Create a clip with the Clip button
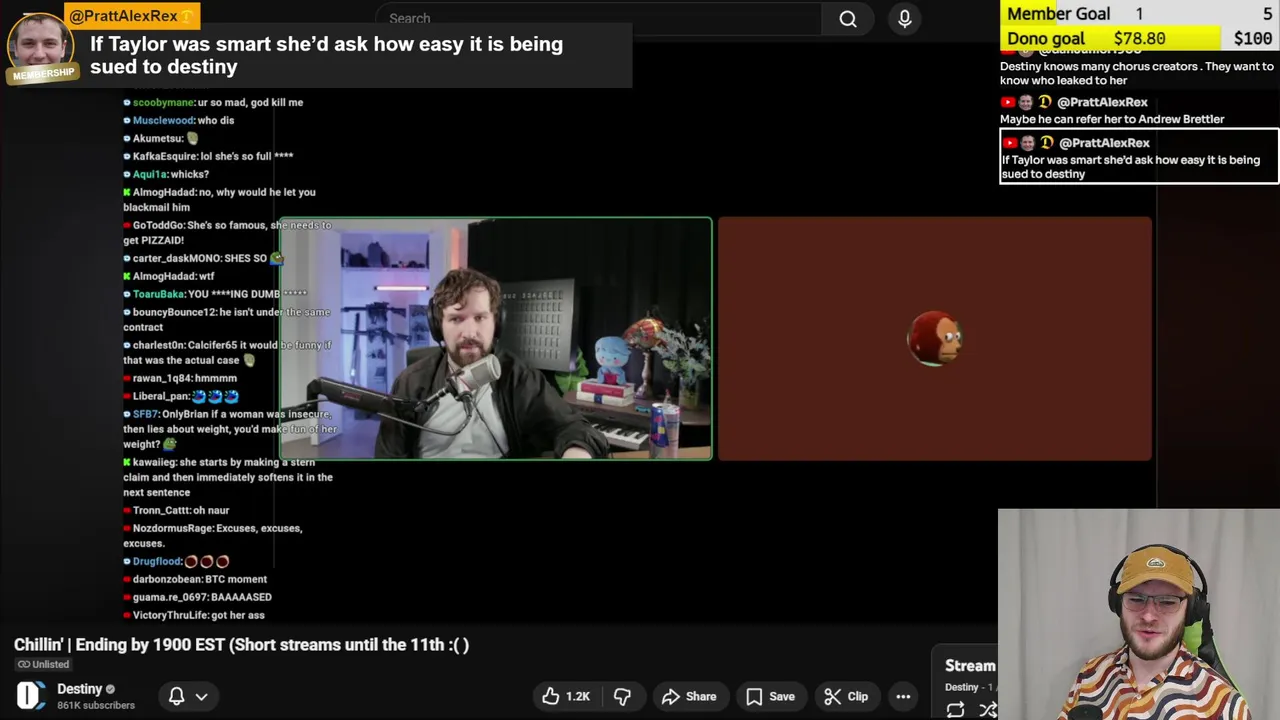This screenshot has height=720, width=1280. tap(846, 696)
